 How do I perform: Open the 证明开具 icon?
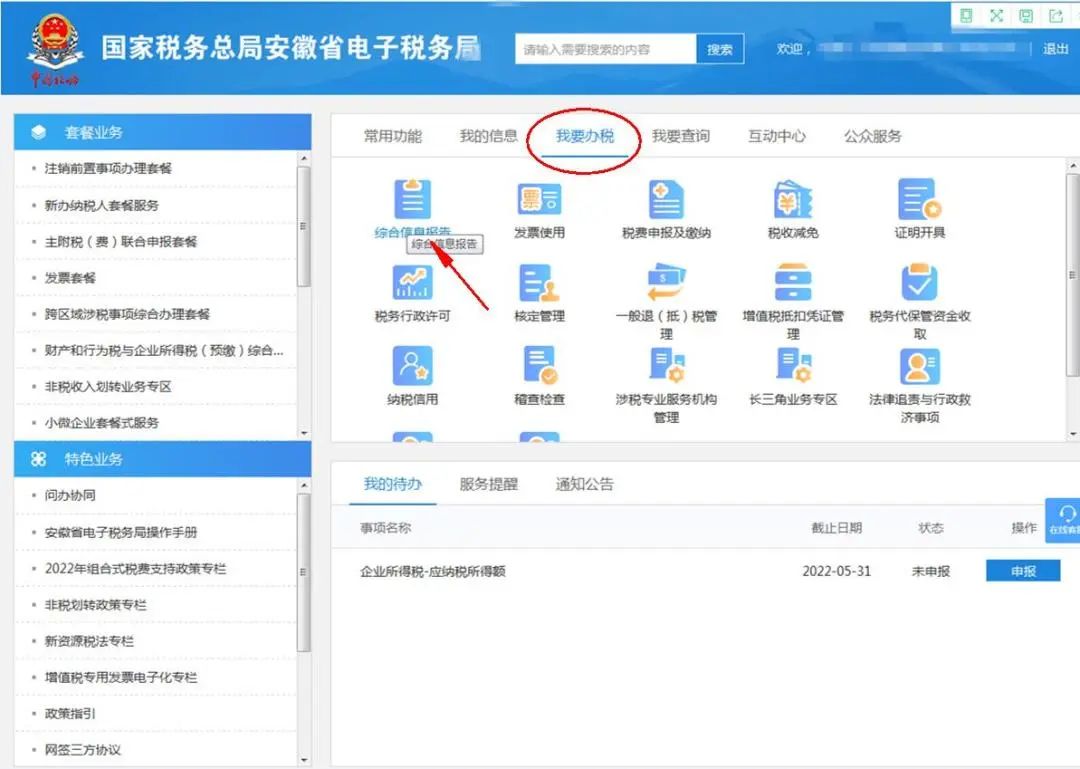click(920, 199)
